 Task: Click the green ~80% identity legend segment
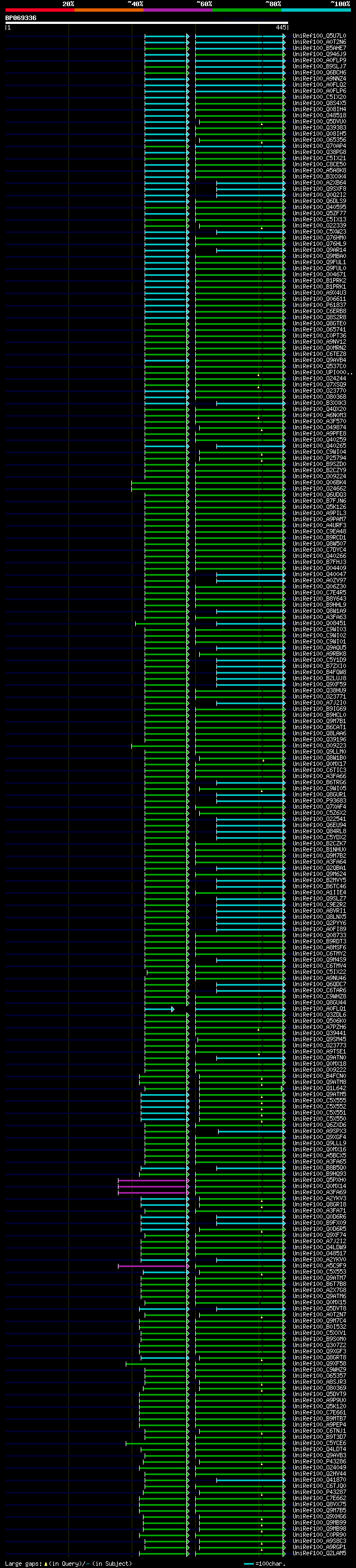(x=247, y=10)
